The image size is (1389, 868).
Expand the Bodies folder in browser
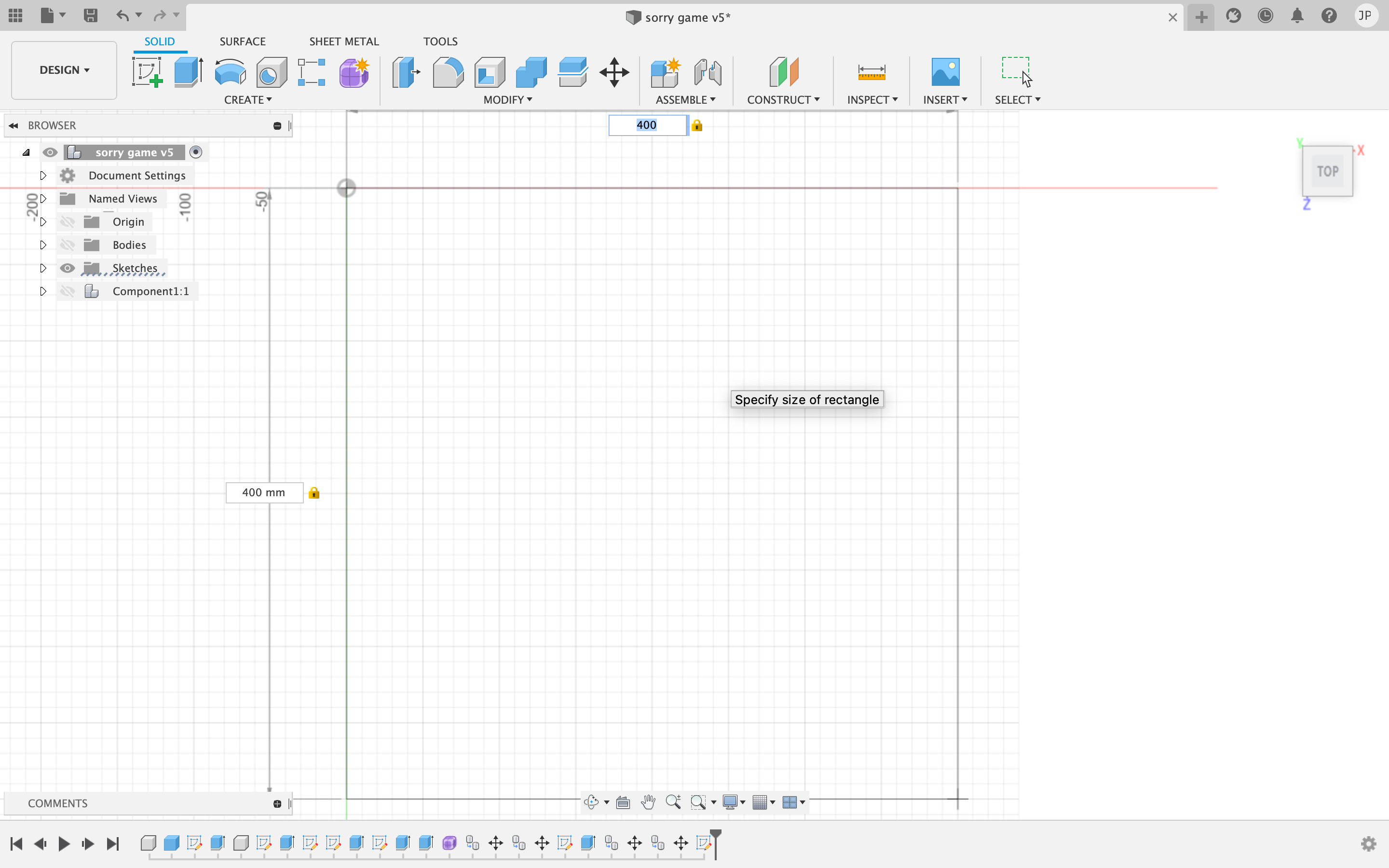pos(43,244)
